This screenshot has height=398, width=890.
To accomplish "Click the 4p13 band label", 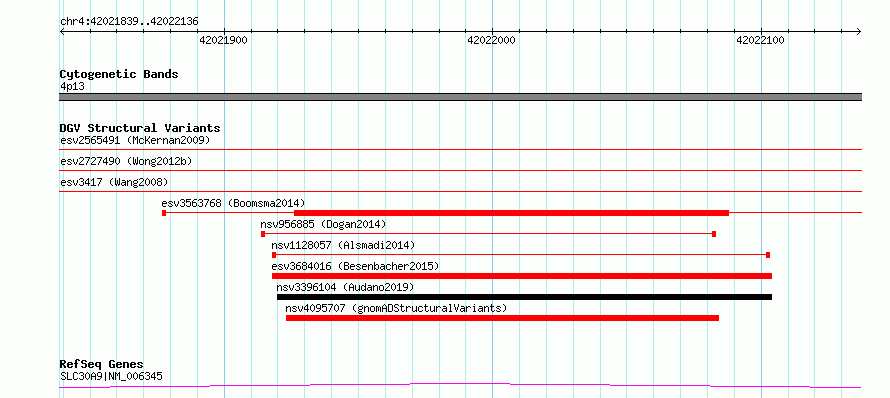I will point(72,87).
